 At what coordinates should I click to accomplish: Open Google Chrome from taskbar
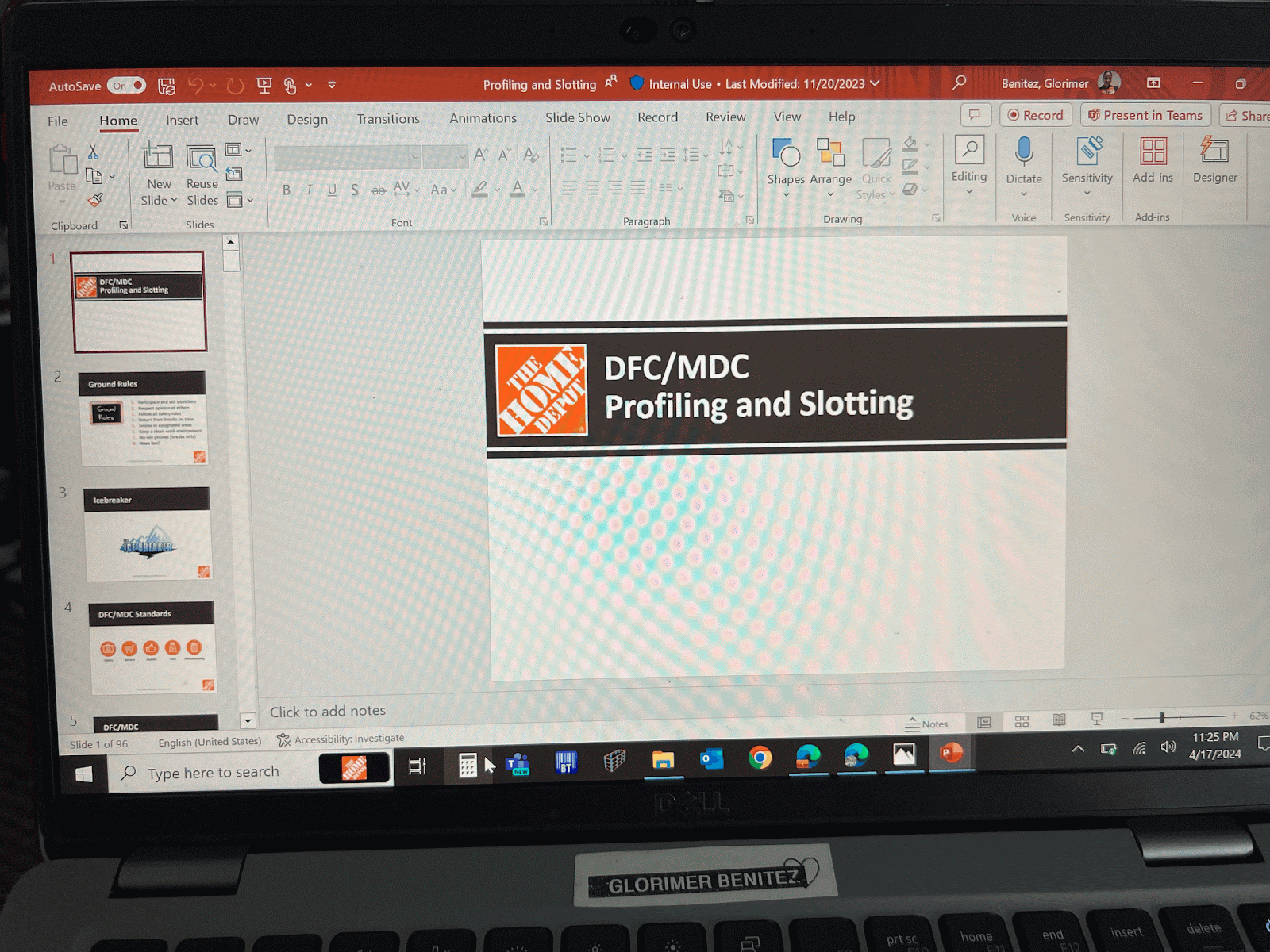pos(760,758)
